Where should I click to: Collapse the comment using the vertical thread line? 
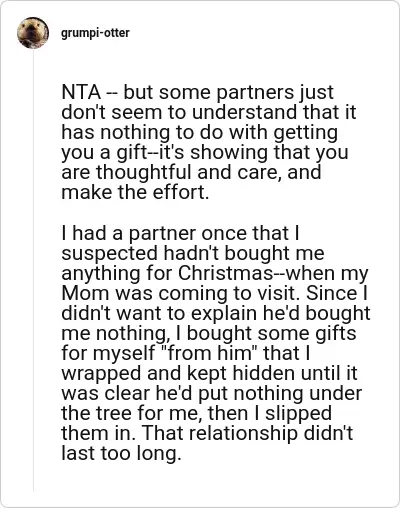tap(33, 271)
